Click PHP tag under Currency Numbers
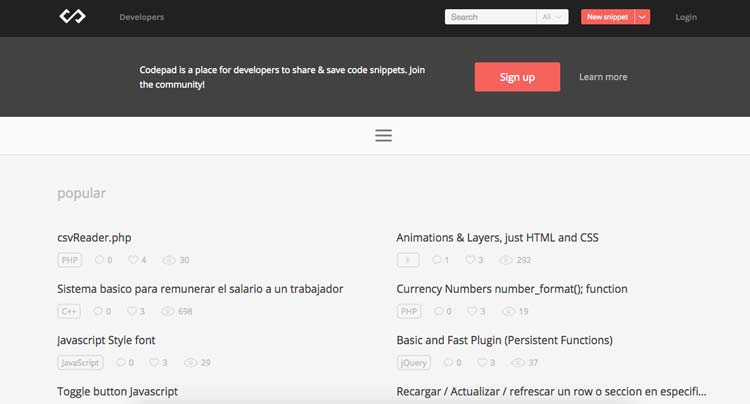750x404 pixels. [408, 311]
